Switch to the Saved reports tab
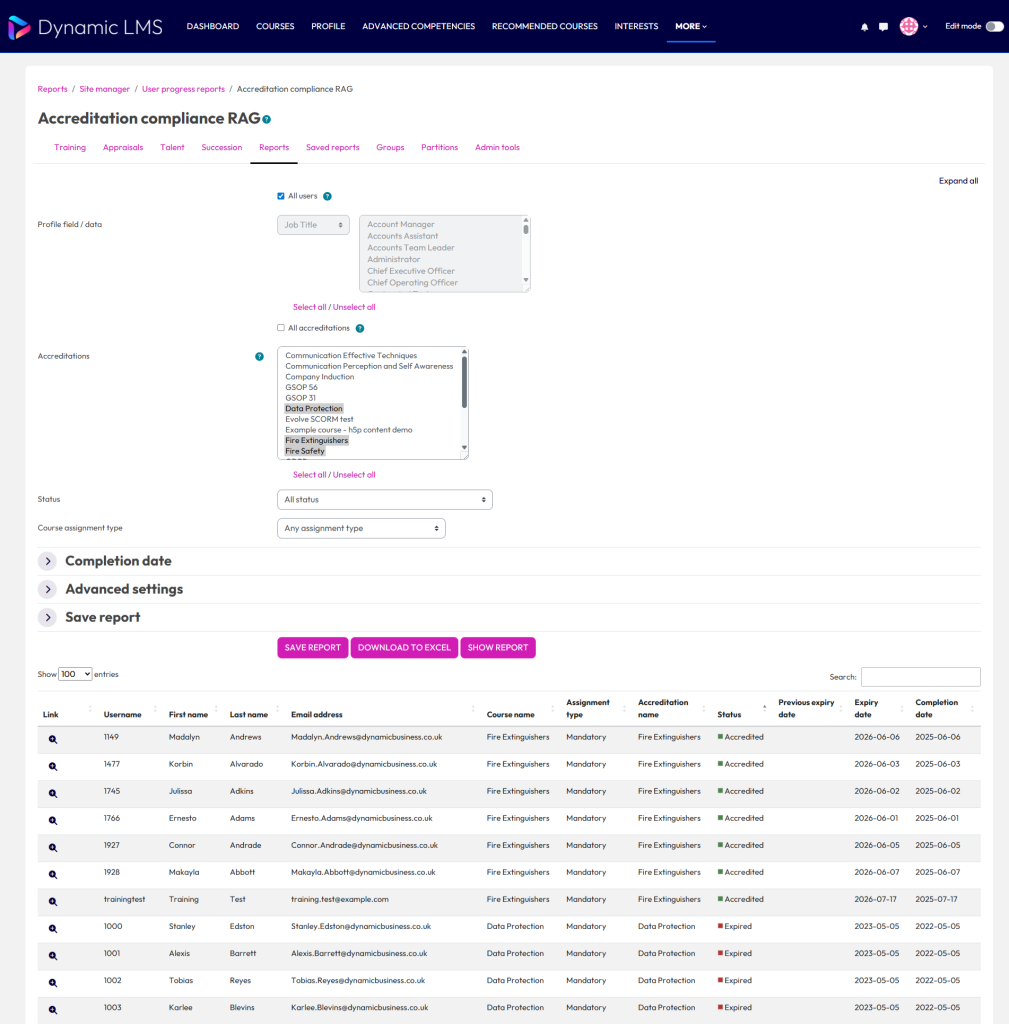The image size is (1009, 1024). click(332, 148)
